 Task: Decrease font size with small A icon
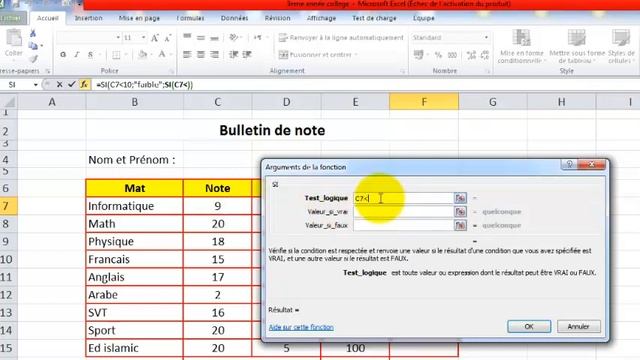[168, 38]
